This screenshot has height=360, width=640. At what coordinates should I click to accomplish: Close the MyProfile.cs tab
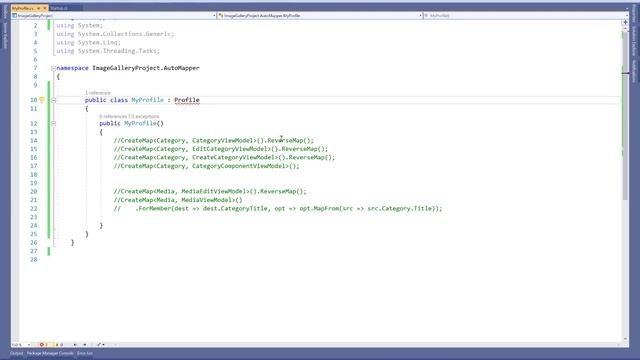tap(45, 8)
